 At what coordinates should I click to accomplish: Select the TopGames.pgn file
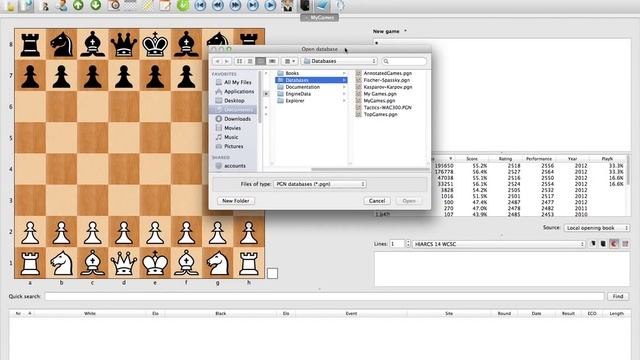coord(380,114)
